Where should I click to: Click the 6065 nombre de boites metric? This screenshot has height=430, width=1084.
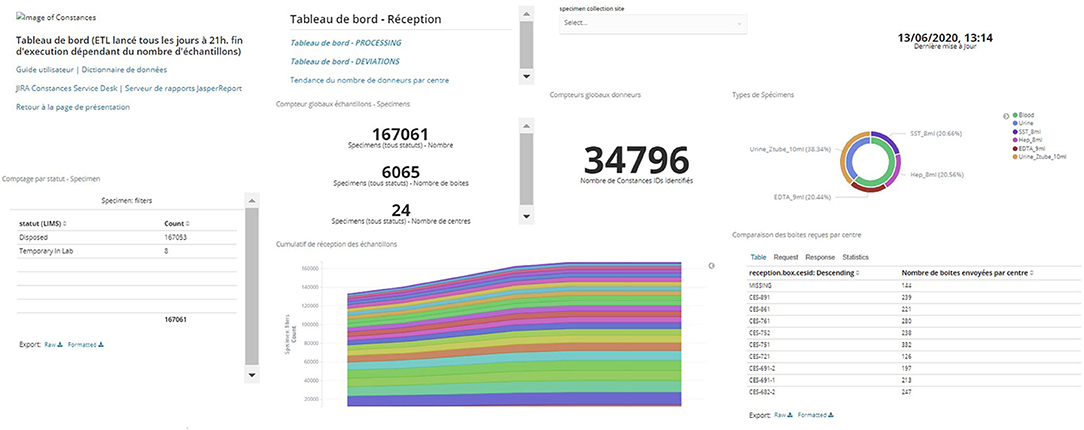[x=401, y=171]
